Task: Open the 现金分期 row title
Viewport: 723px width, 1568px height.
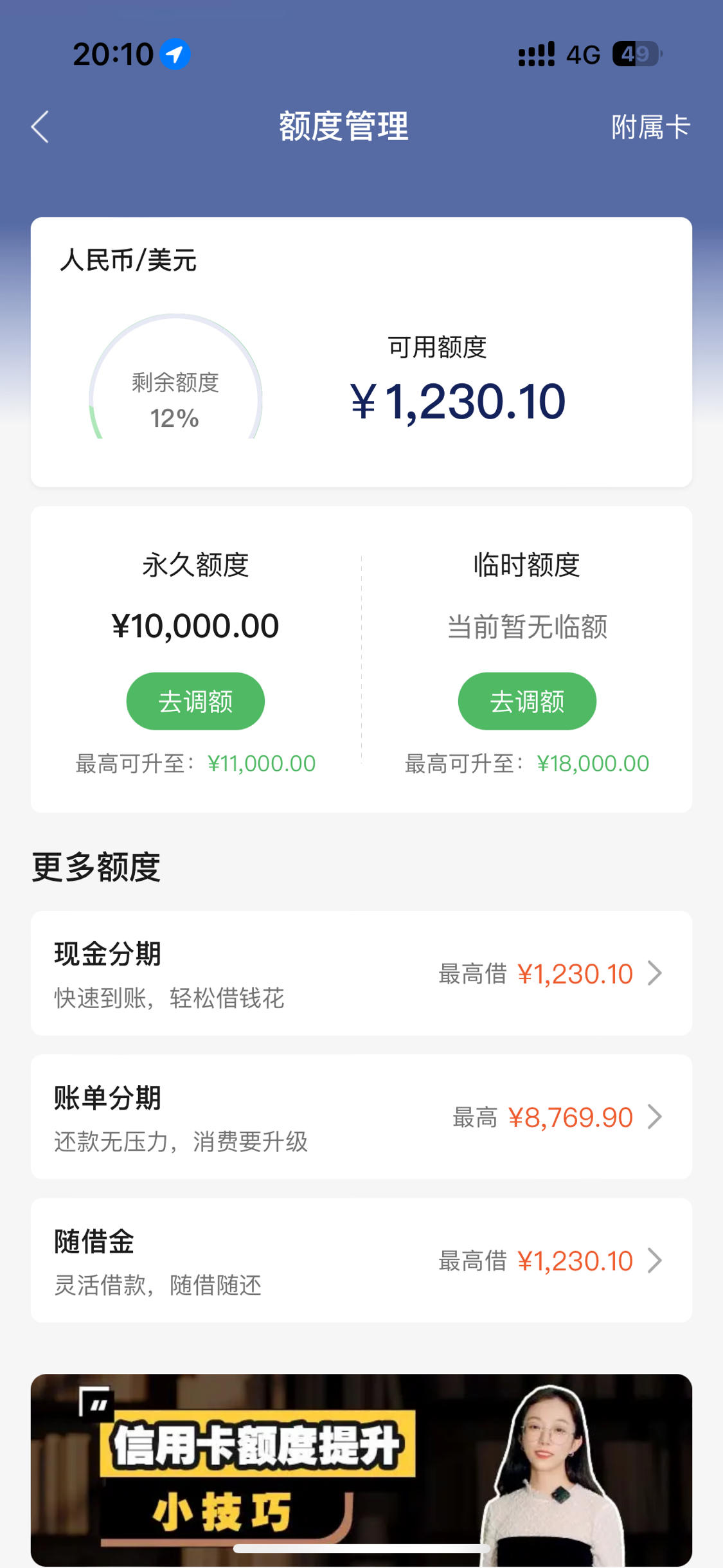Action: coord(107,954)
